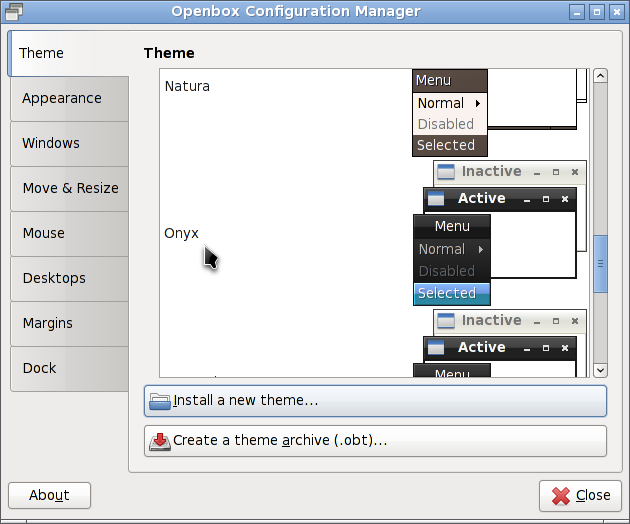
Task: Click the scroll down arrow in theme list
Action: [600, 370]
